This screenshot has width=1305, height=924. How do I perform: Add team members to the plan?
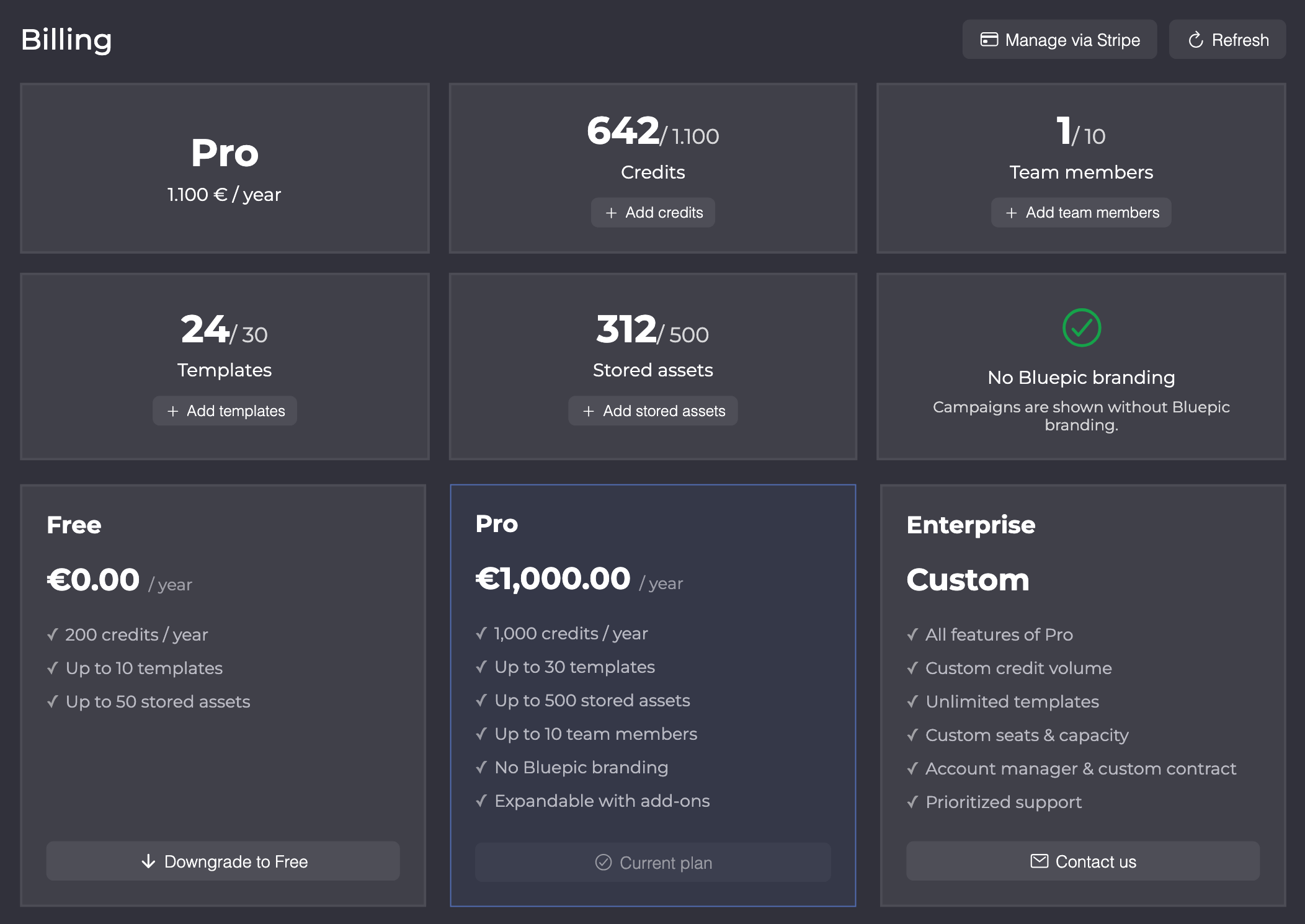pyautogui.click(x=1081, y=213)
